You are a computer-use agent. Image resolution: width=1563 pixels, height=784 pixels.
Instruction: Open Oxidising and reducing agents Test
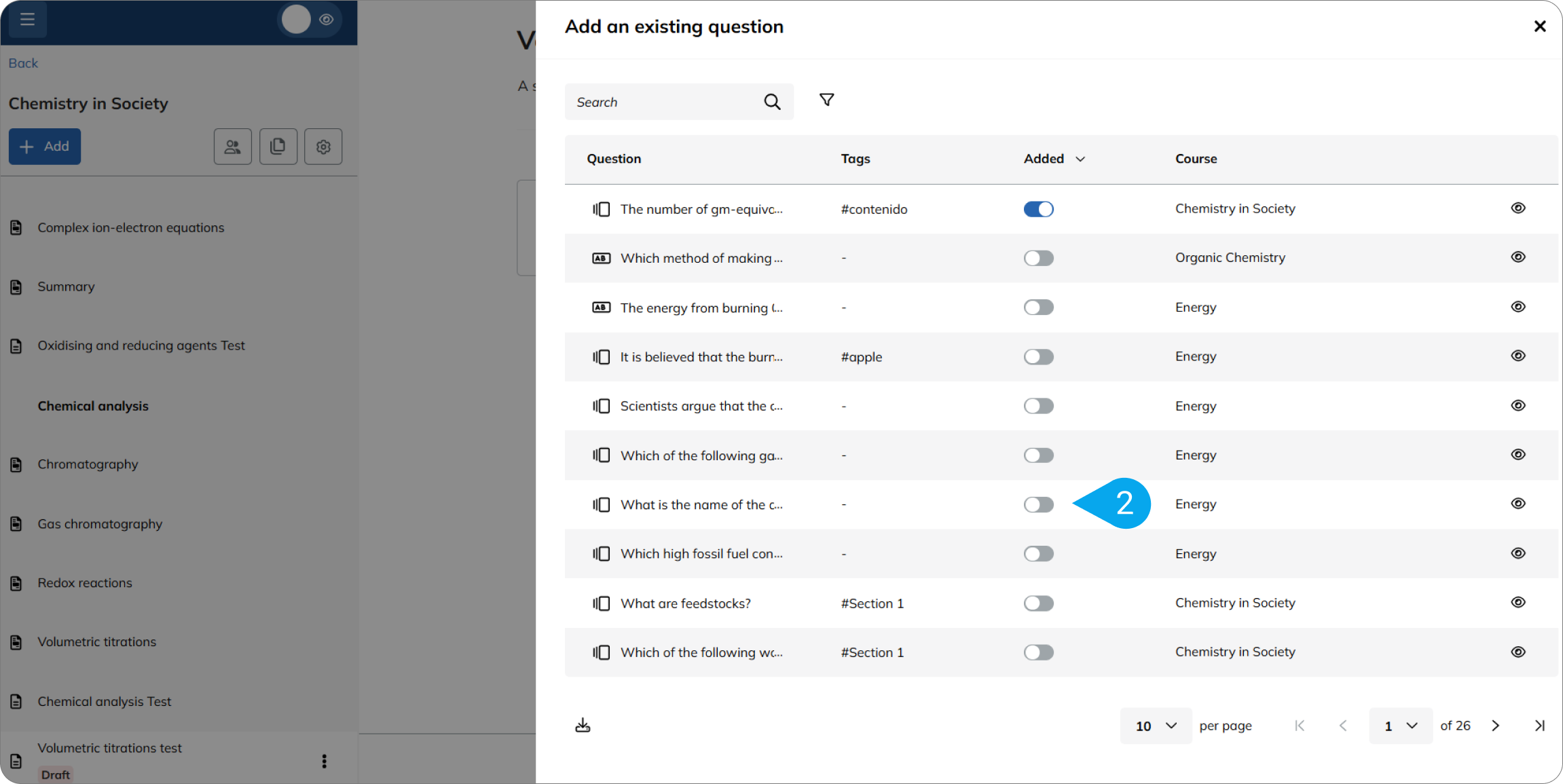tap(141, 346)
